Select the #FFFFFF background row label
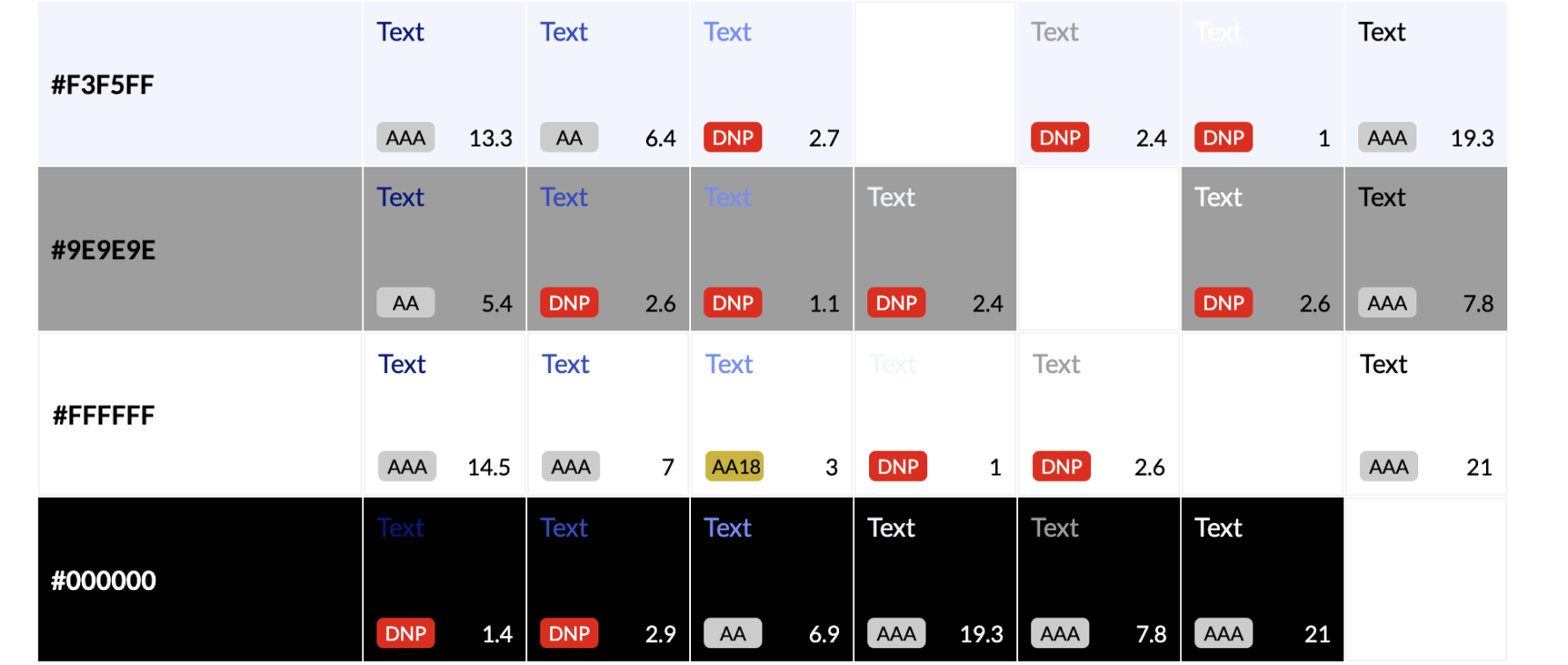The width and height of the screenshot is (1568, 665). [x=104, y=415]
